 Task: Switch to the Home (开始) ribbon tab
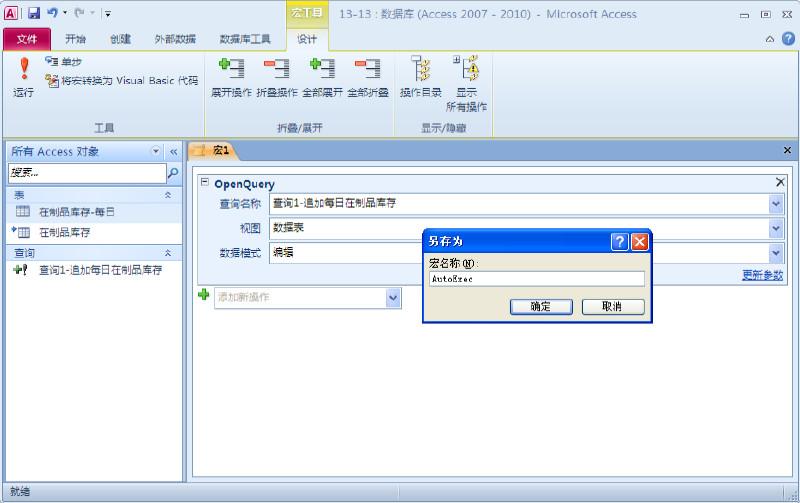76,39
